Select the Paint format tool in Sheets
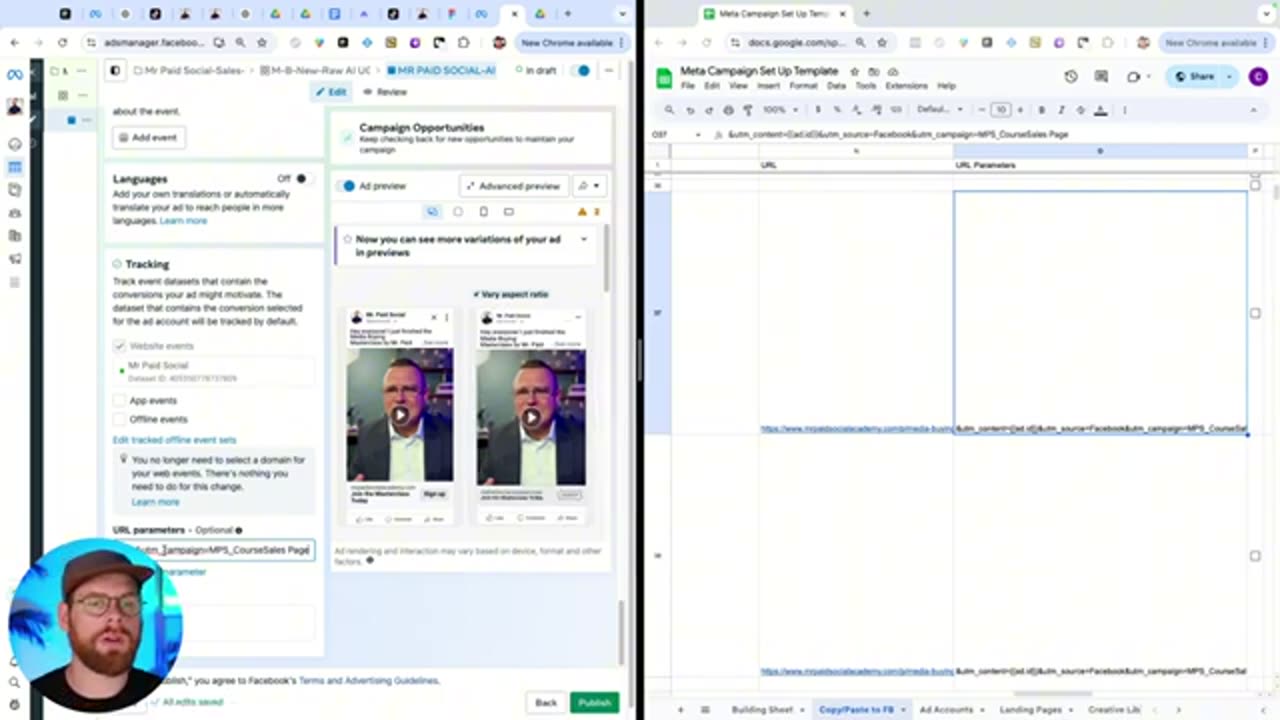Screen dimensions: 1280x720 point(747,110)
